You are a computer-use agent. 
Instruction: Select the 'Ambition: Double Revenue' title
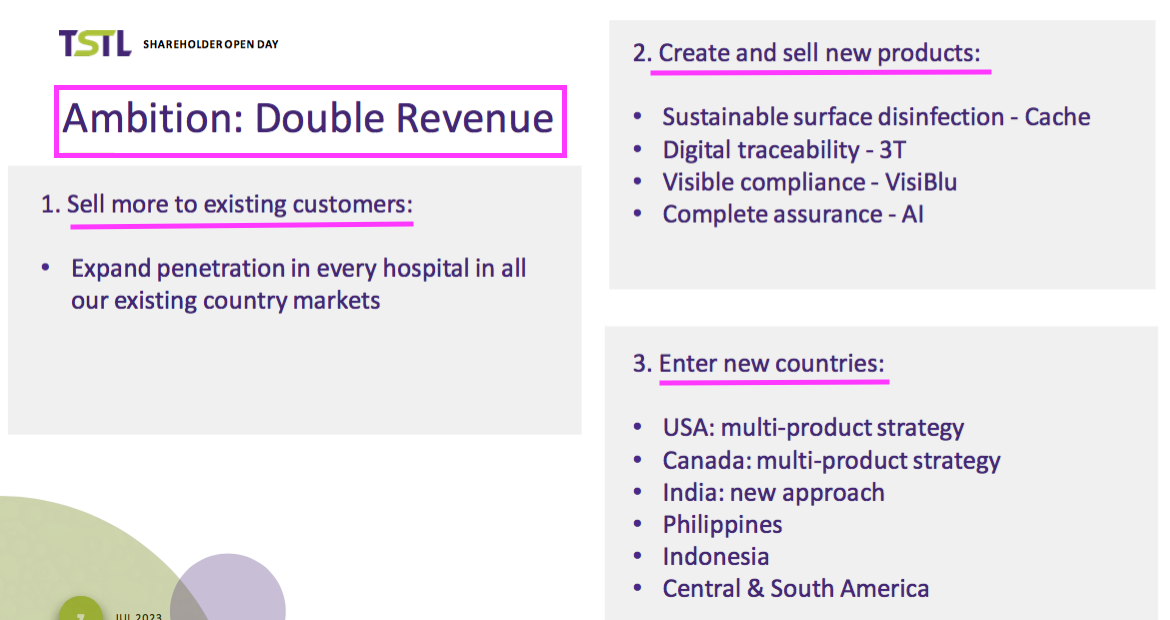(x=308, y=119)
